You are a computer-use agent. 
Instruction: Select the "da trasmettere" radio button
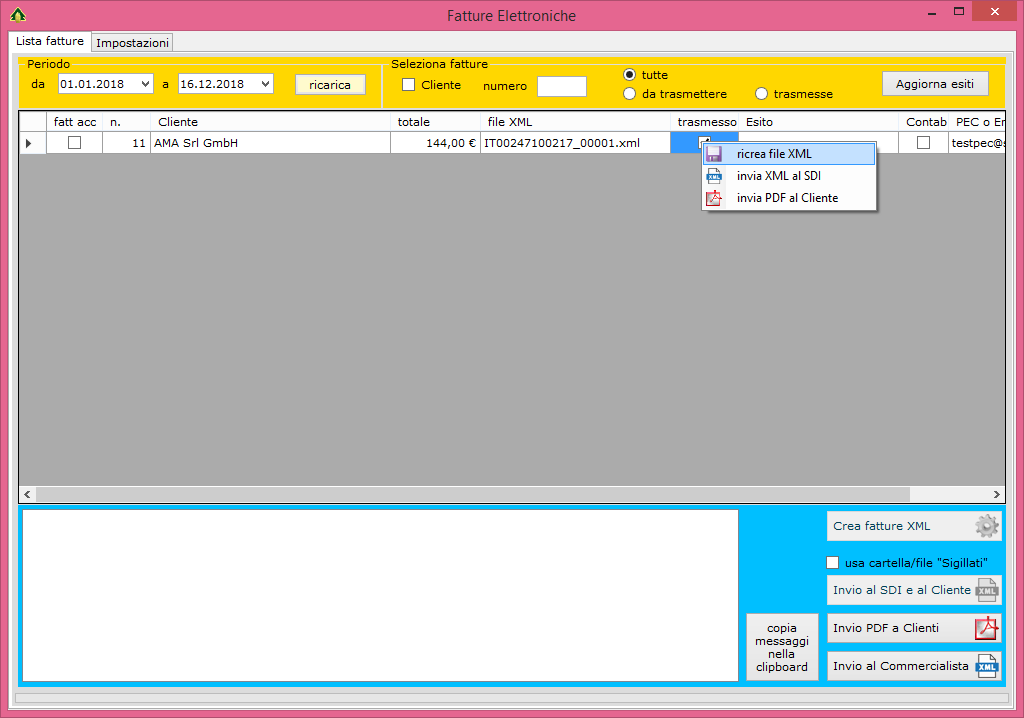[x=629, y=94]
